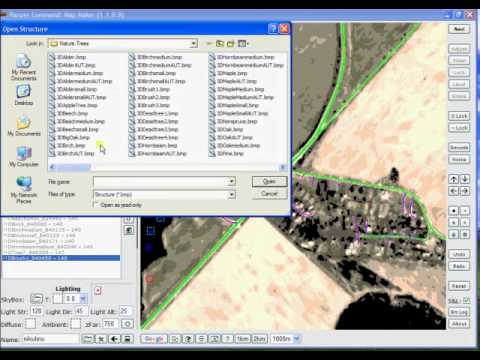Select file 3DOak.bmp
This screenshot has height=360, width=480.
point(230,129)
